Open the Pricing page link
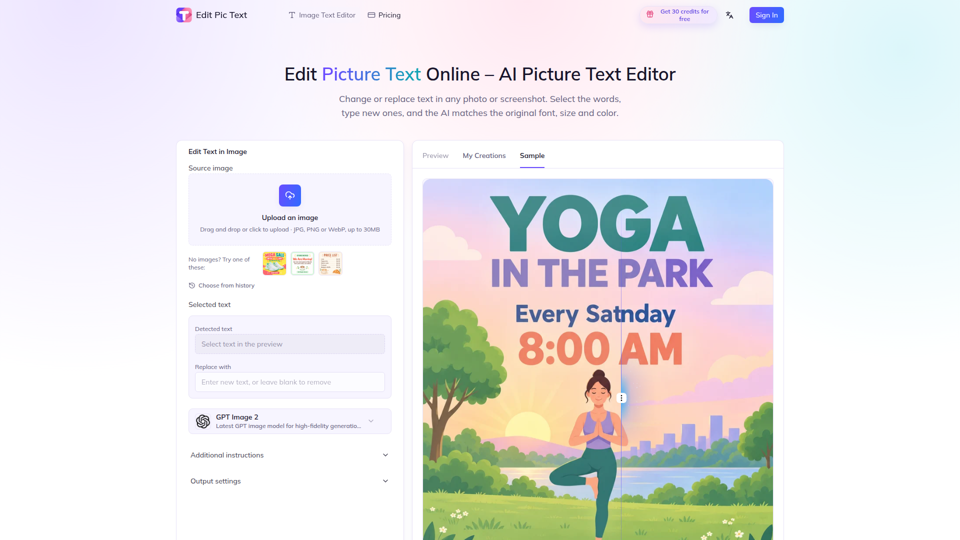The height and width of the screenshot is (540, 960). point(384,15)
